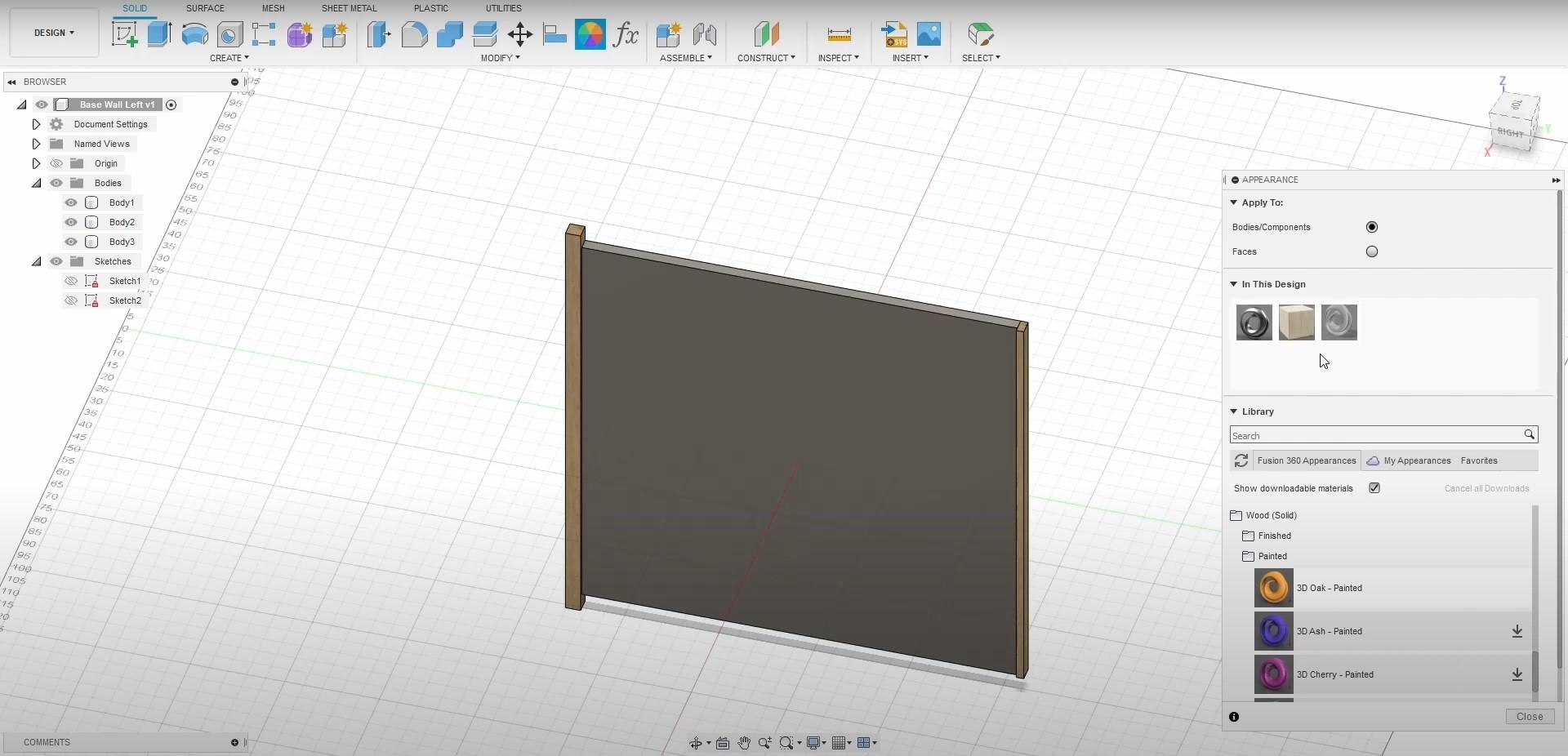Select the dark steel appearance swatch
This screenshot has width=1568, height=756.
click(x=1254, y=322)
